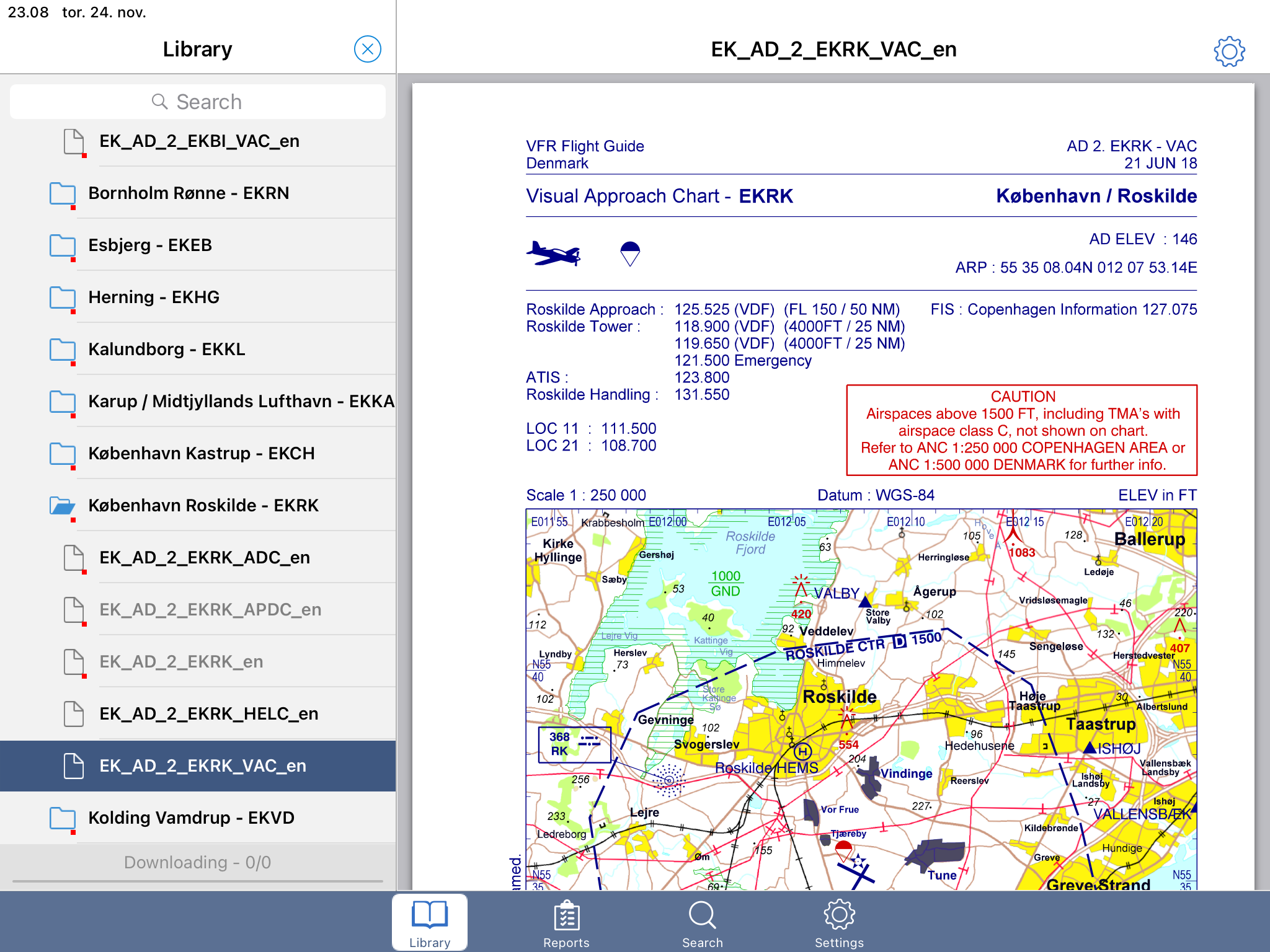
Task: Click the 'FIS : Copenhagen Information 127.075' text
Action: pos(1064,309)
